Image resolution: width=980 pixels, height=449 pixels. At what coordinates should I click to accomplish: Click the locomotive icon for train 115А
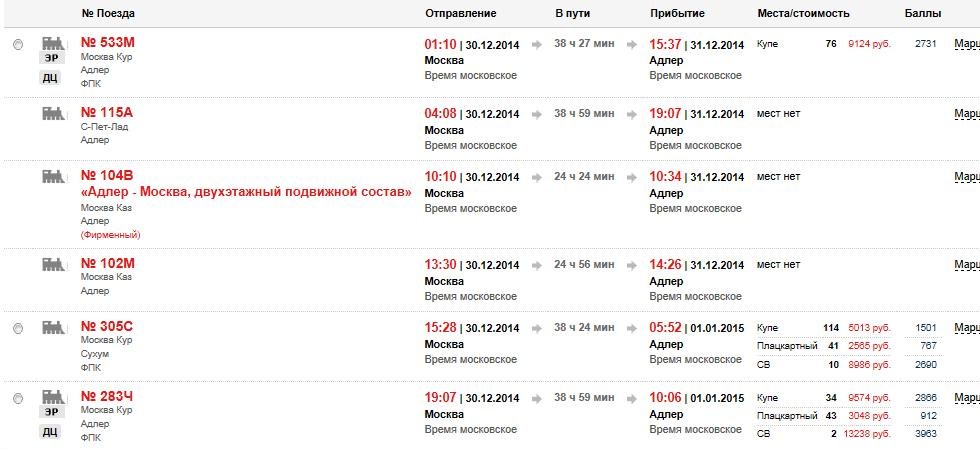52,114
